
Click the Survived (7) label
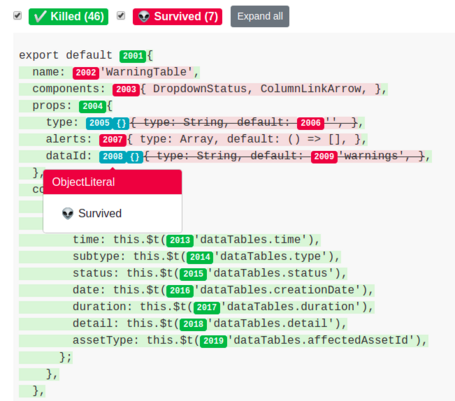[177, 17]
